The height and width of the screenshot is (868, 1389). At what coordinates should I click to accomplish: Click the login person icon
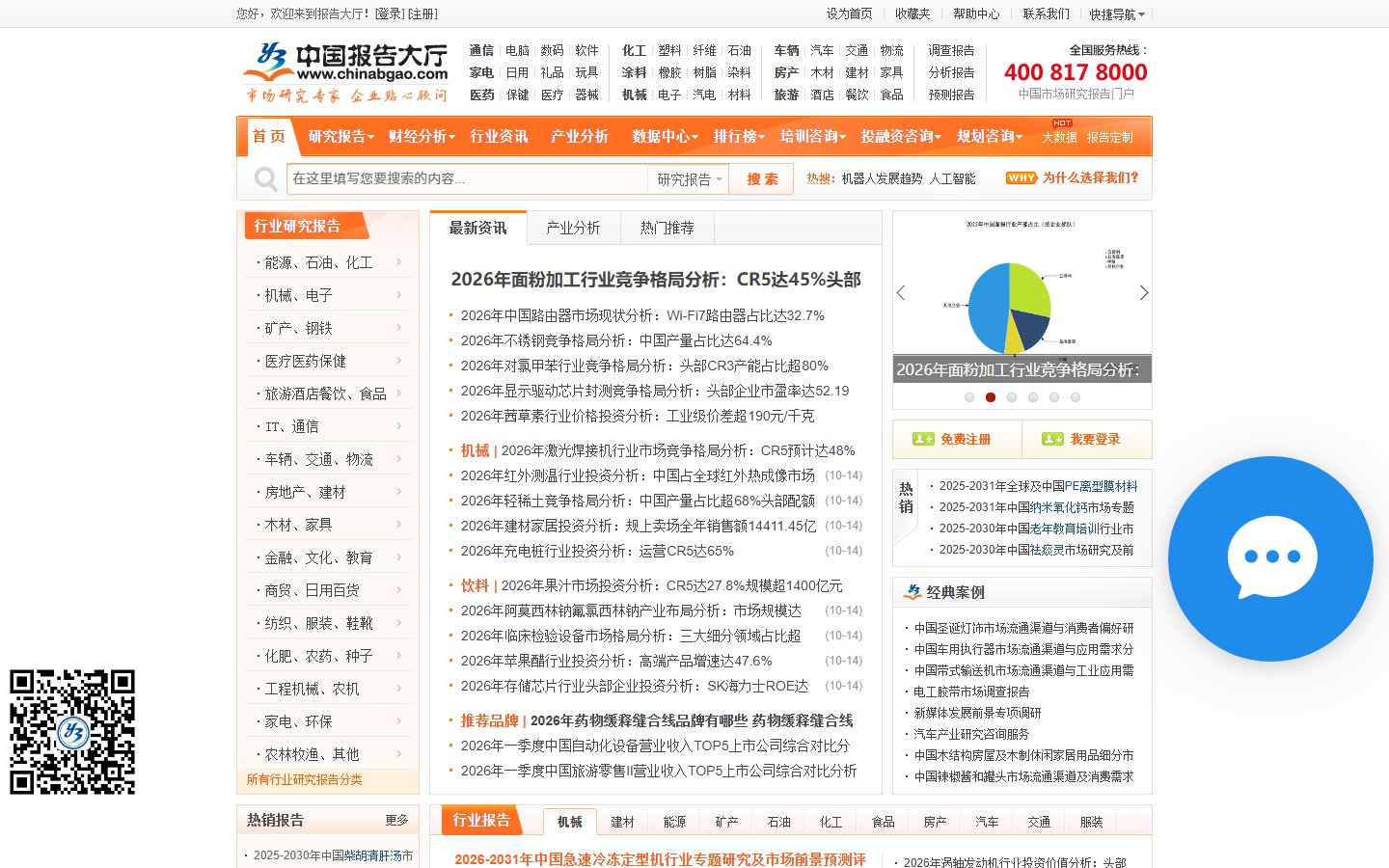(1052, 439)
